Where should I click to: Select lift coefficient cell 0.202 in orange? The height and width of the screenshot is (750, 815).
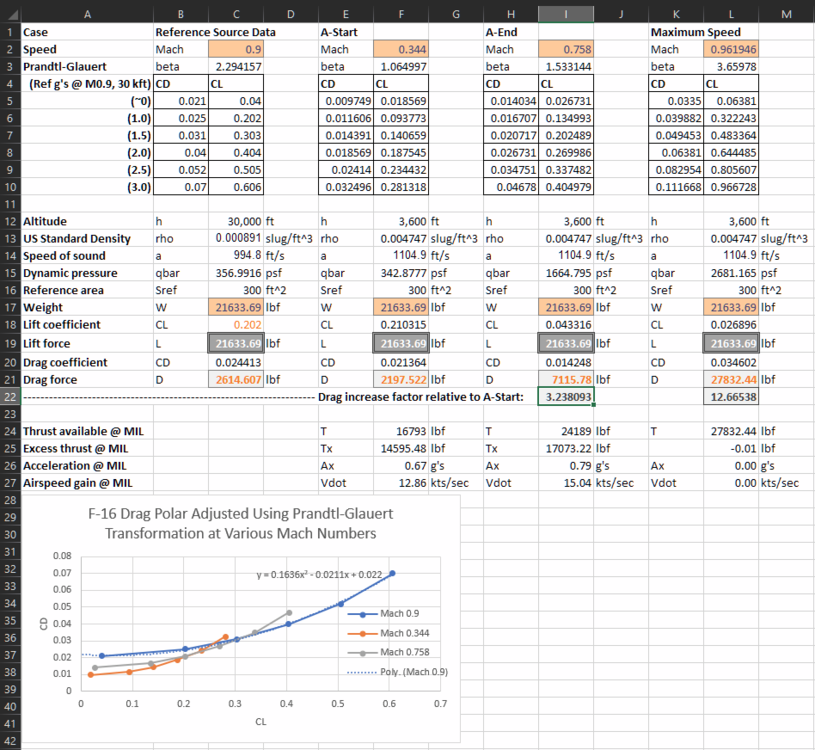236,324
